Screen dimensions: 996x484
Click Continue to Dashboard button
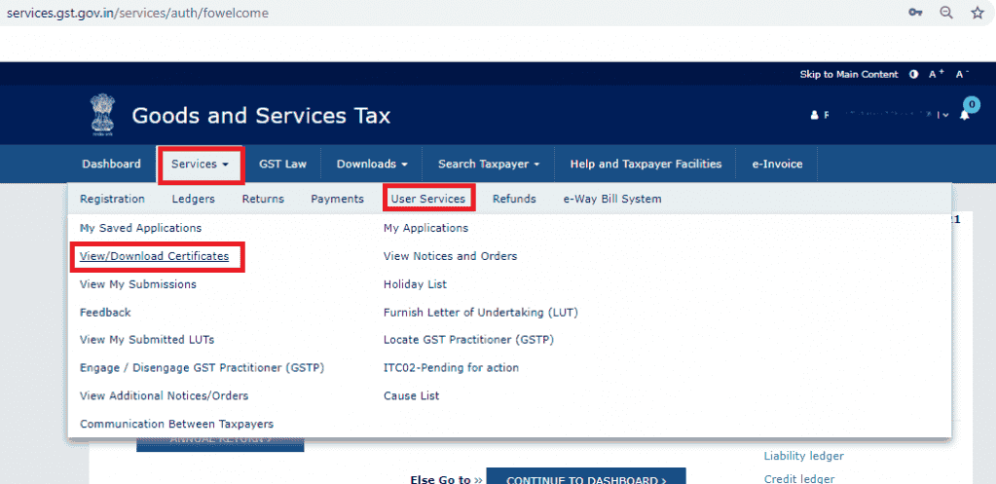coord(586,479)
